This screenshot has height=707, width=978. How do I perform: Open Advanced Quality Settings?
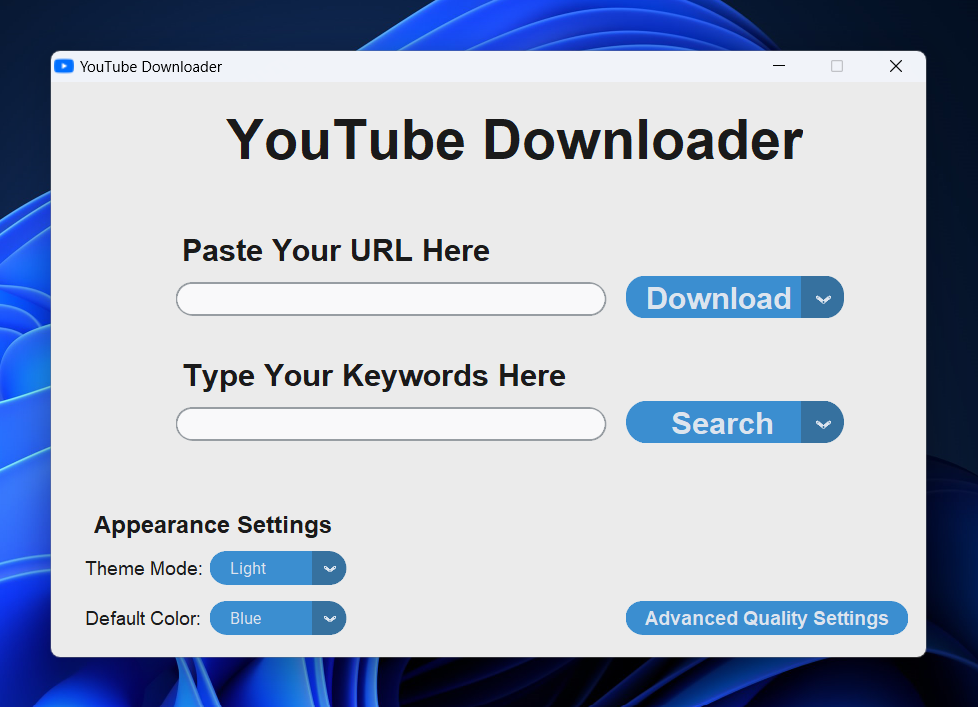(x=767, y=618)
